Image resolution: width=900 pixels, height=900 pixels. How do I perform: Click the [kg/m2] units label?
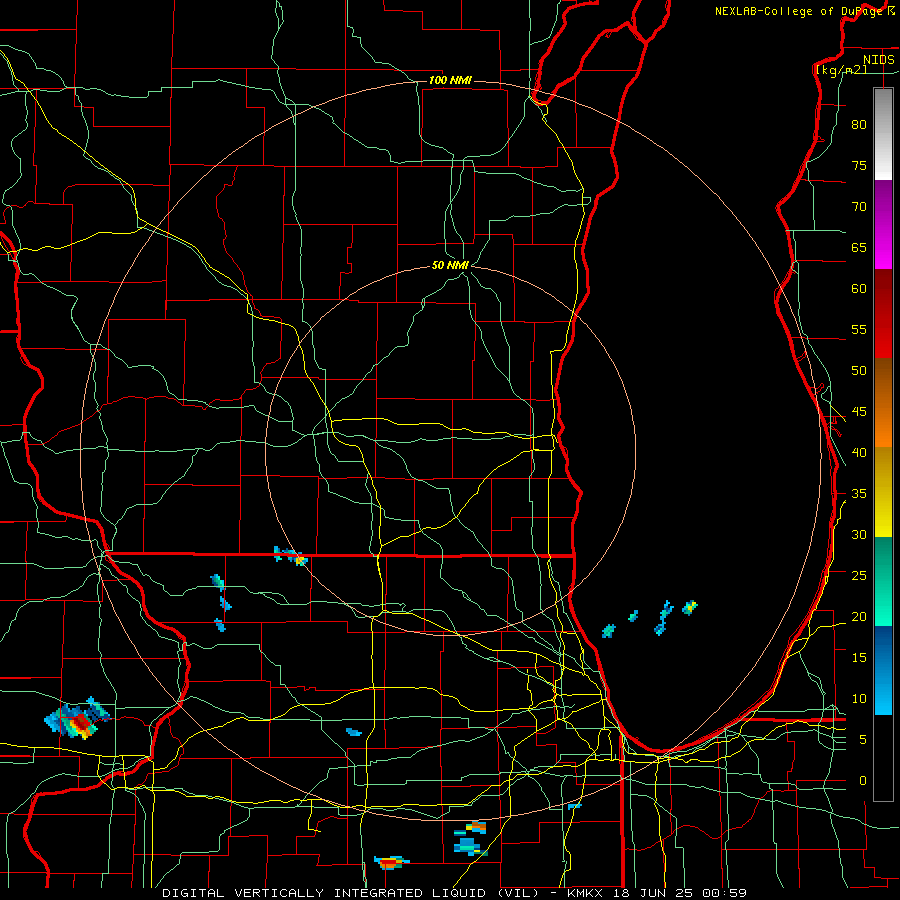click(x=841, y=70)
